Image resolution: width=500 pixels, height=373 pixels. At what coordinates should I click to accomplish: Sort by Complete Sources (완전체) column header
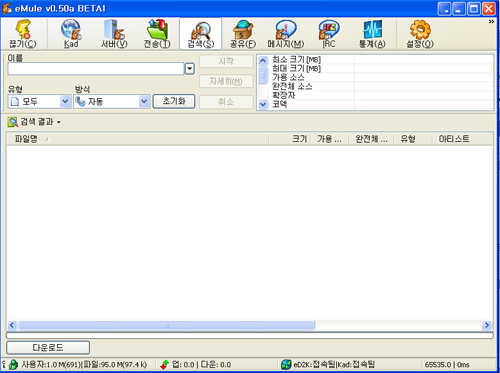371,139
